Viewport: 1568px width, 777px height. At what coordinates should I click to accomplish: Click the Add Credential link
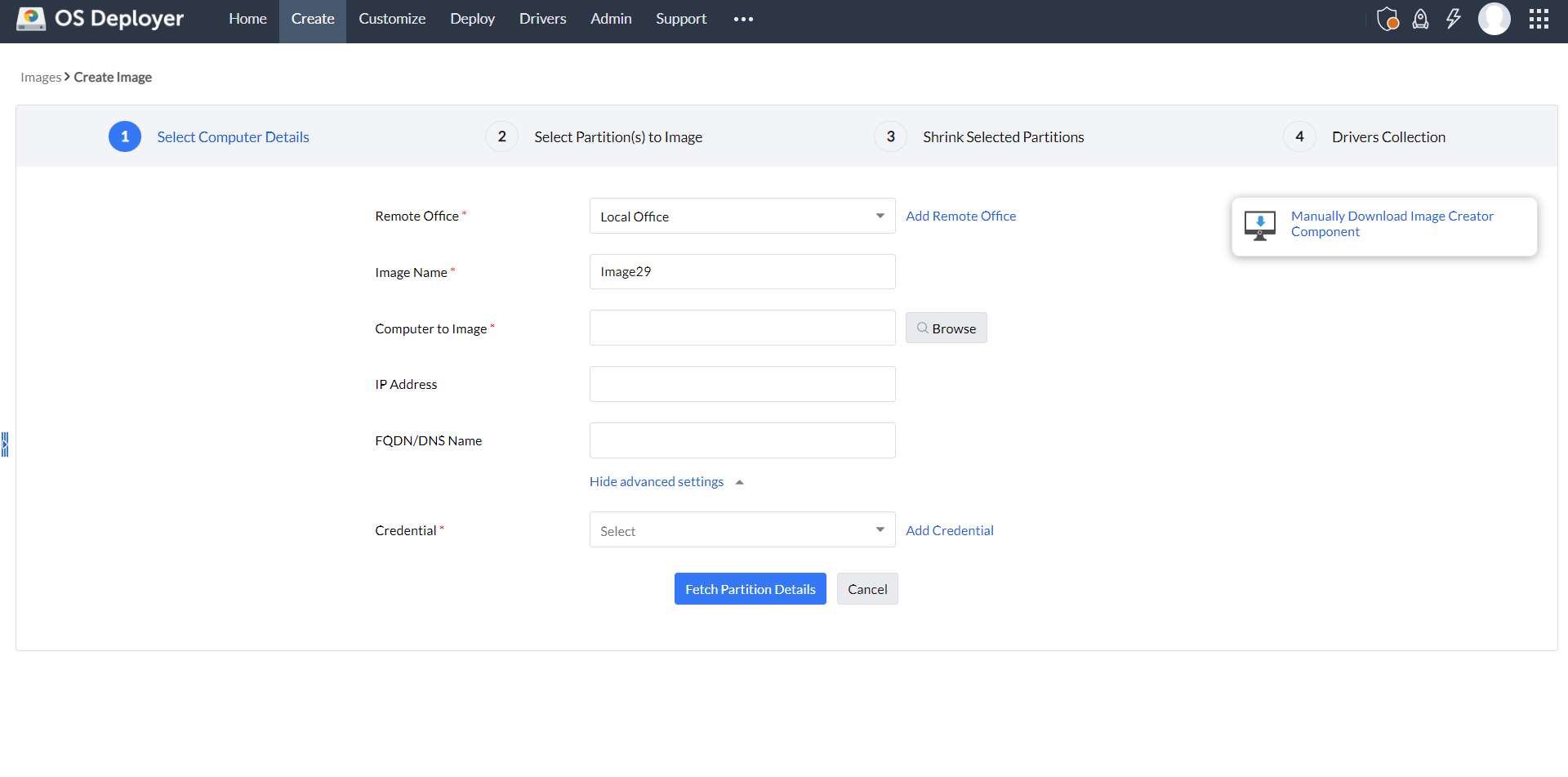coord(949,529)
